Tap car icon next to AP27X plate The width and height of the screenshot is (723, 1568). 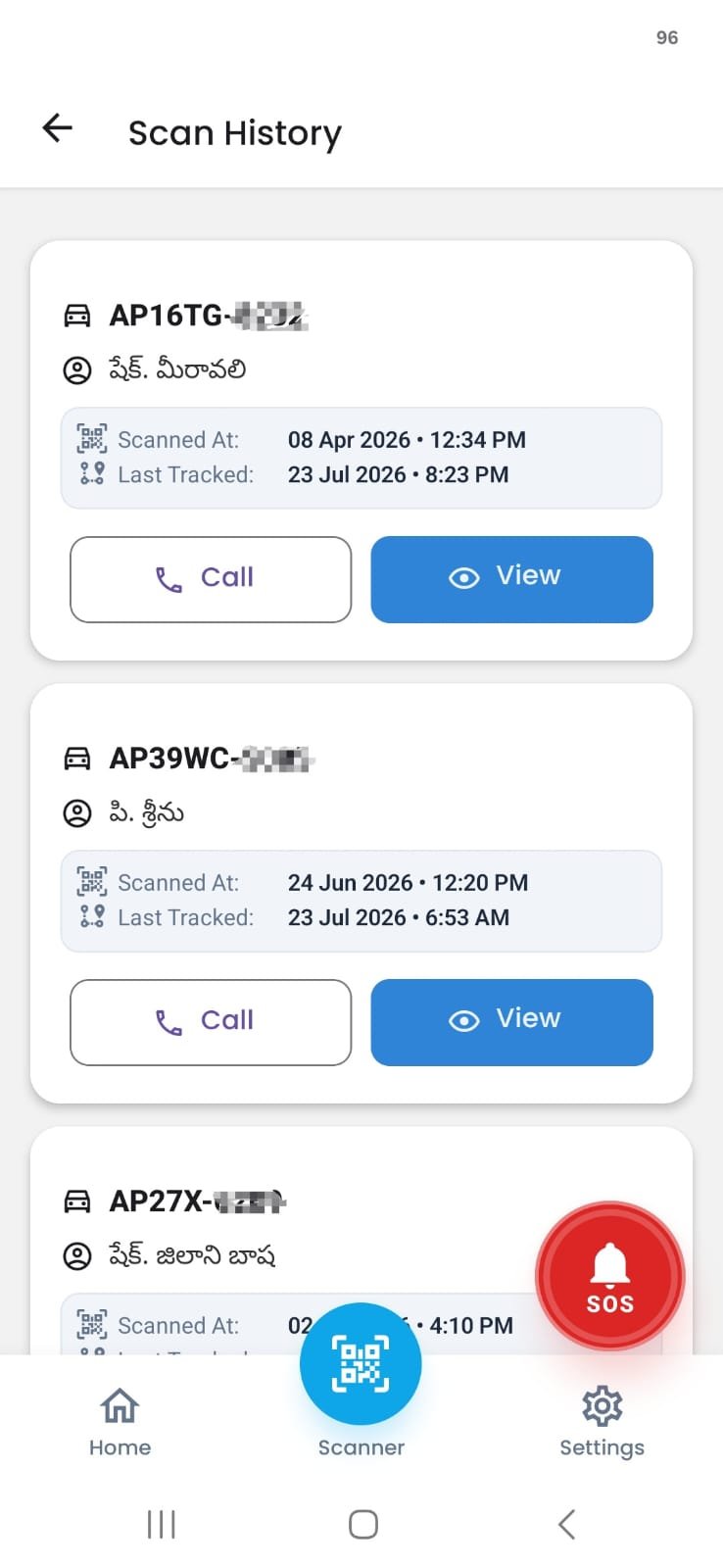coord(77,1201)
